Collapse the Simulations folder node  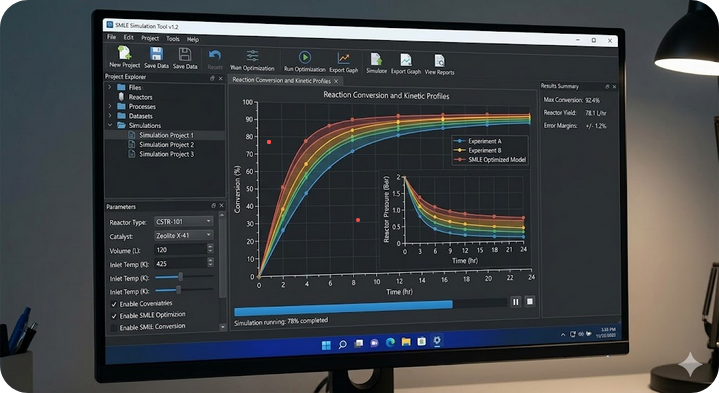point(110,125)
